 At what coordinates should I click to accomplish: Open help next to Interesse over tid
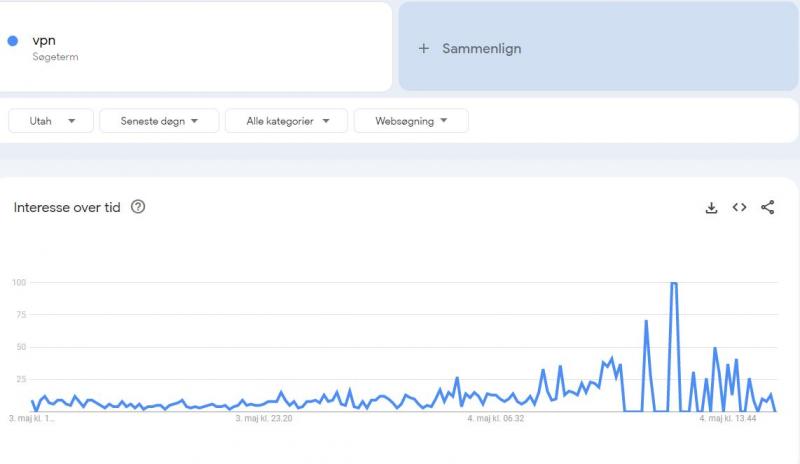tap(138, 207)
